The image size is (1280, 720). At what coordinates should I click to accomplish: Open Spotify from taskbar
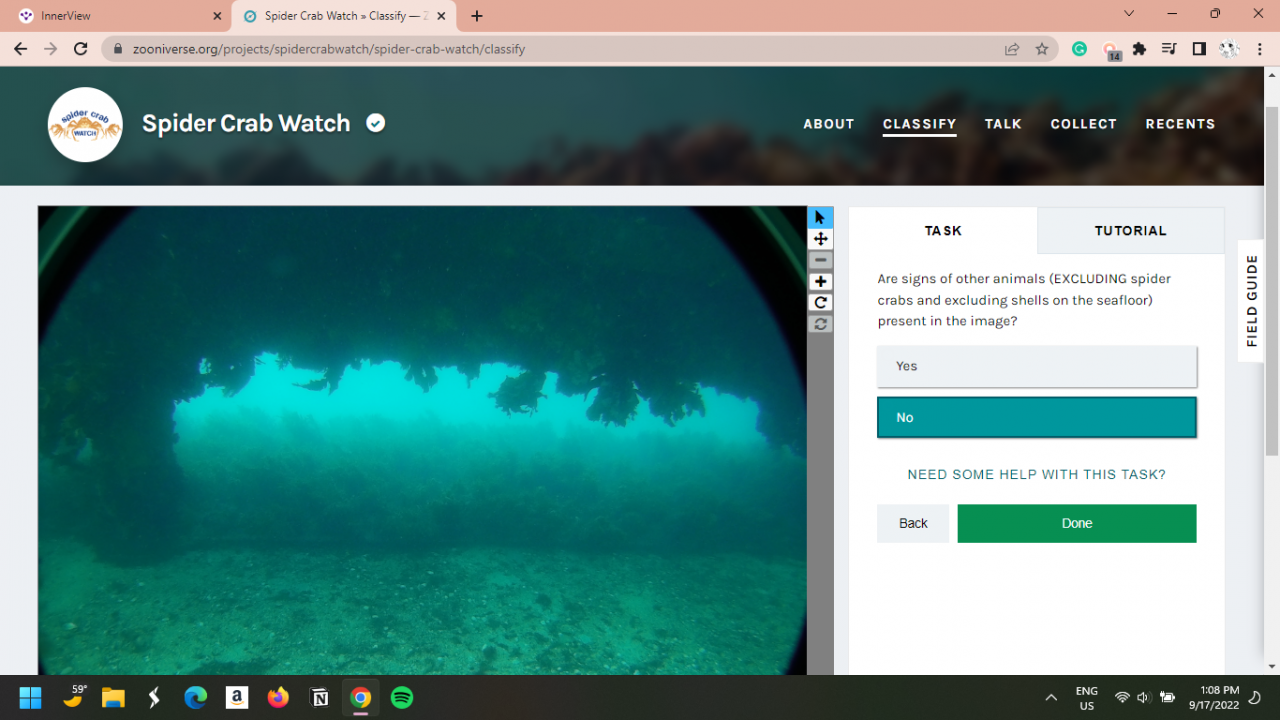pyautogui.click(x=402, y=698)
